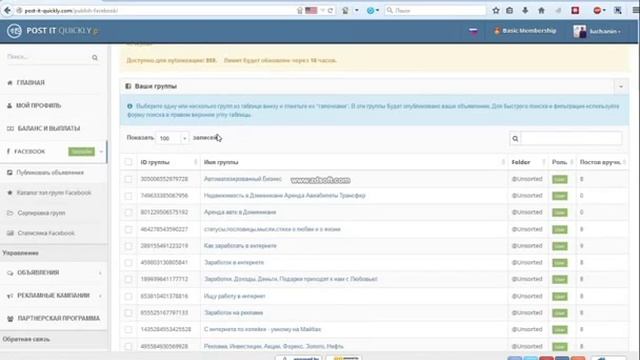The height and width of the screenshot is (360, 640).
Task: Click the sidebar search text field
Action: pos(48,57)
